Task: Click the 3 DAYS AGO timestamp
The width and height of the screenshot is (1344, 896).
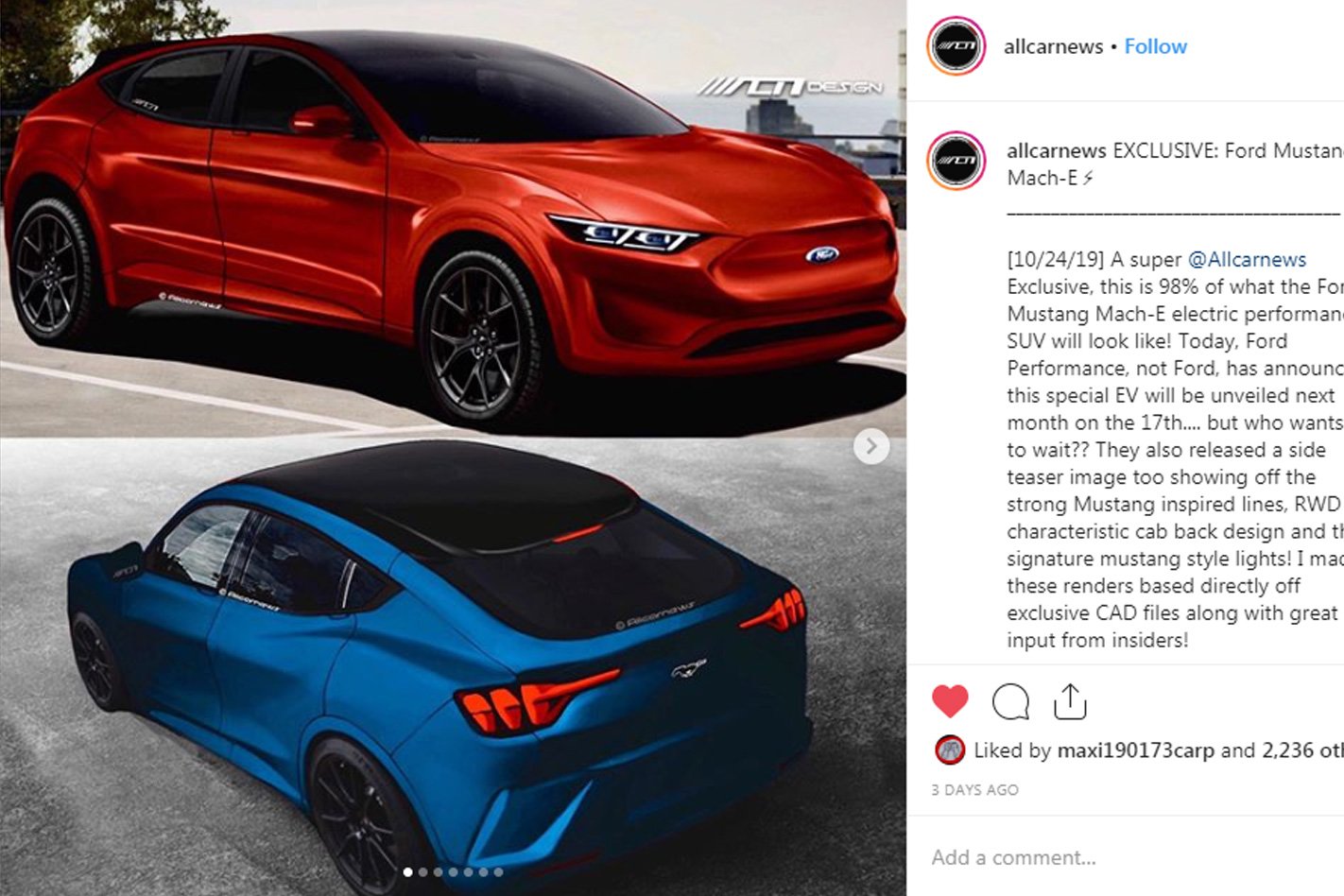Action: [x=974, y=790]
